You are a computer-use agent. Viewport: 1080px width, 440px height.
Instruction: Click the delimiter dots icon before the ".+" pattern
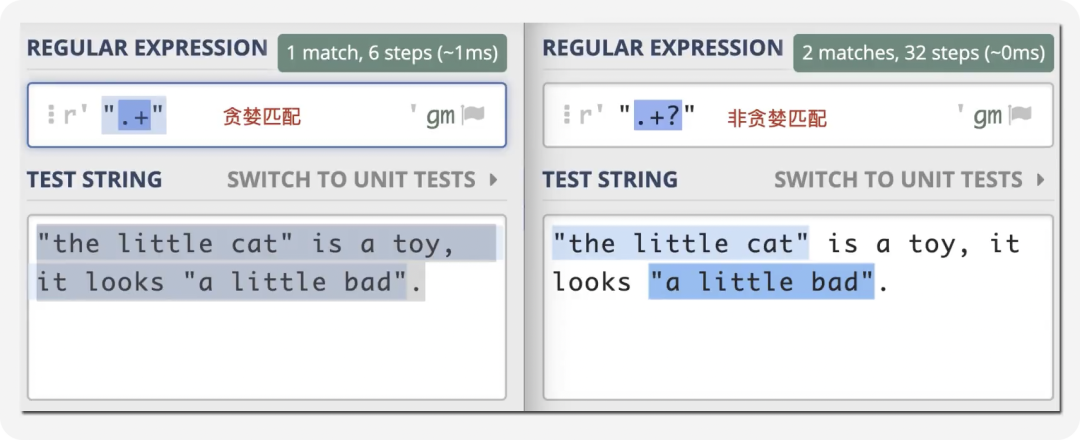click(x=50, y=116)
